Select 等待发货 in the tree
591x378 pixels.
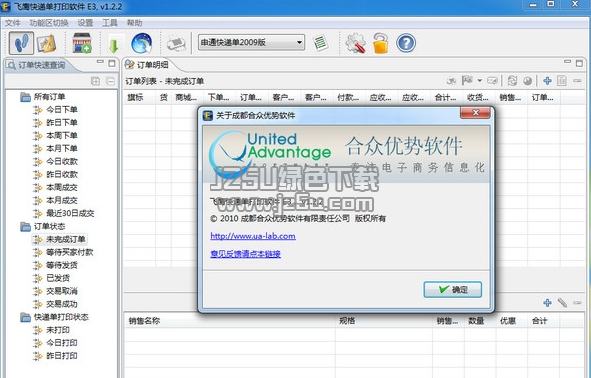[55, 265]
